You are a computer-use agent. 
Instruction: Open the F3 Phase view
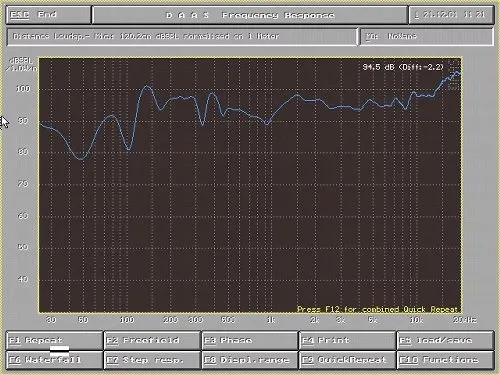(250, 340)
